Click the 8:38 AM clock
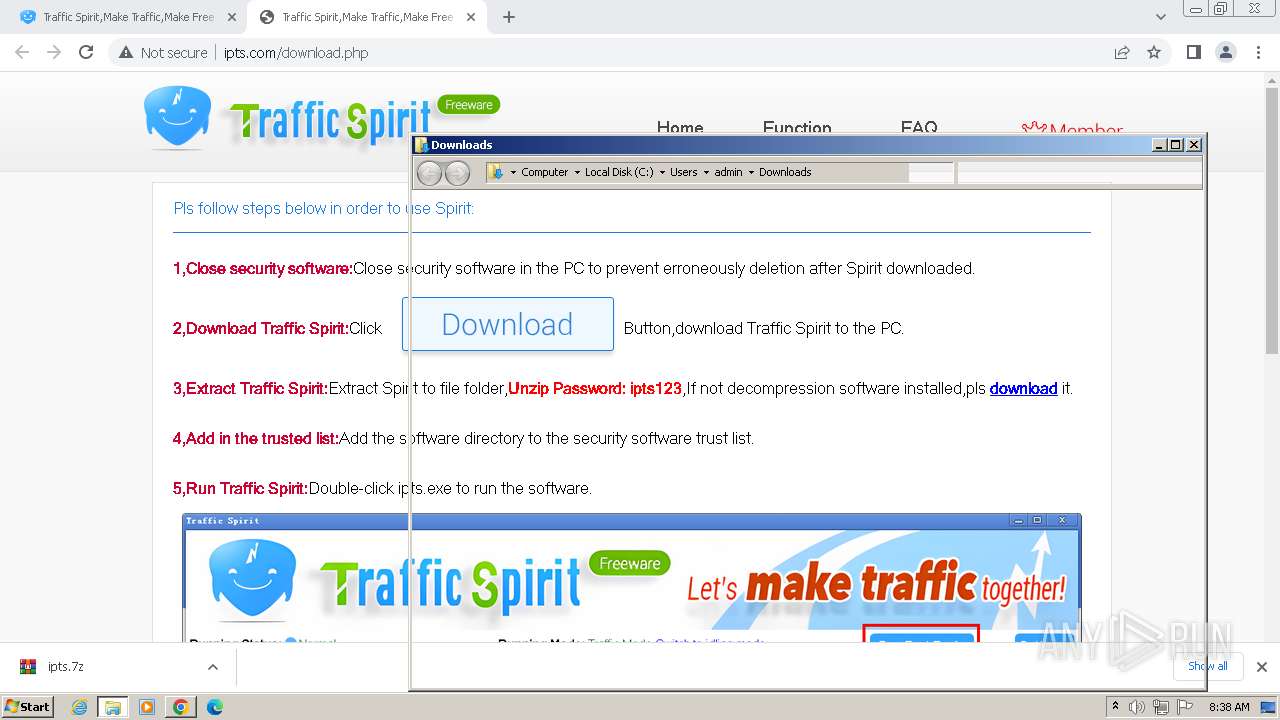Screen dimensions: 1280x720 click(1229, 707)
